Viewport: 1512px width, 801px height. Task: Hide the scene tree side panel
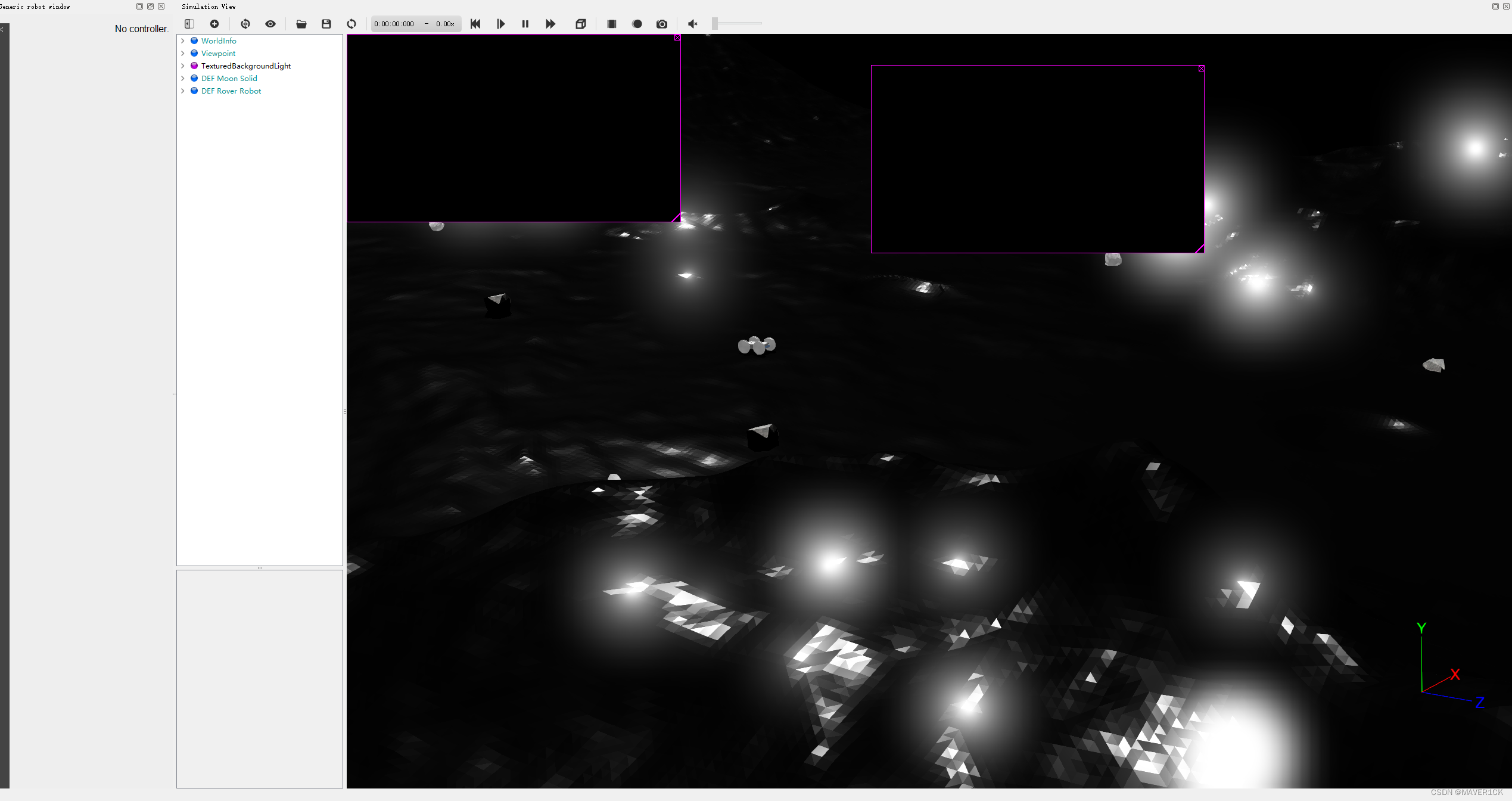tap(189, 24)
